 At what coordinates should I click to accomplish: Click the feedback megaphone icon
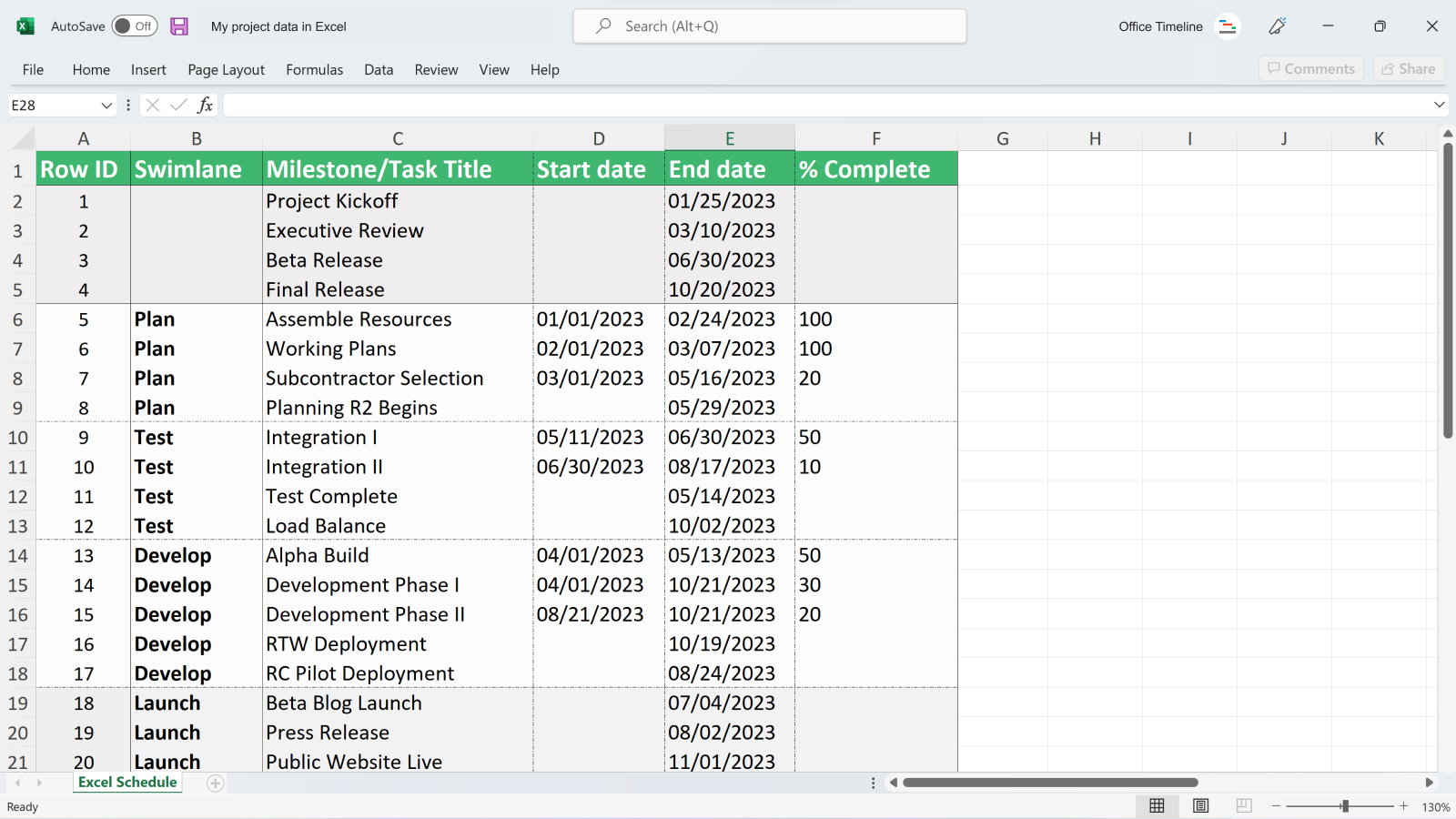point(1278,26)
